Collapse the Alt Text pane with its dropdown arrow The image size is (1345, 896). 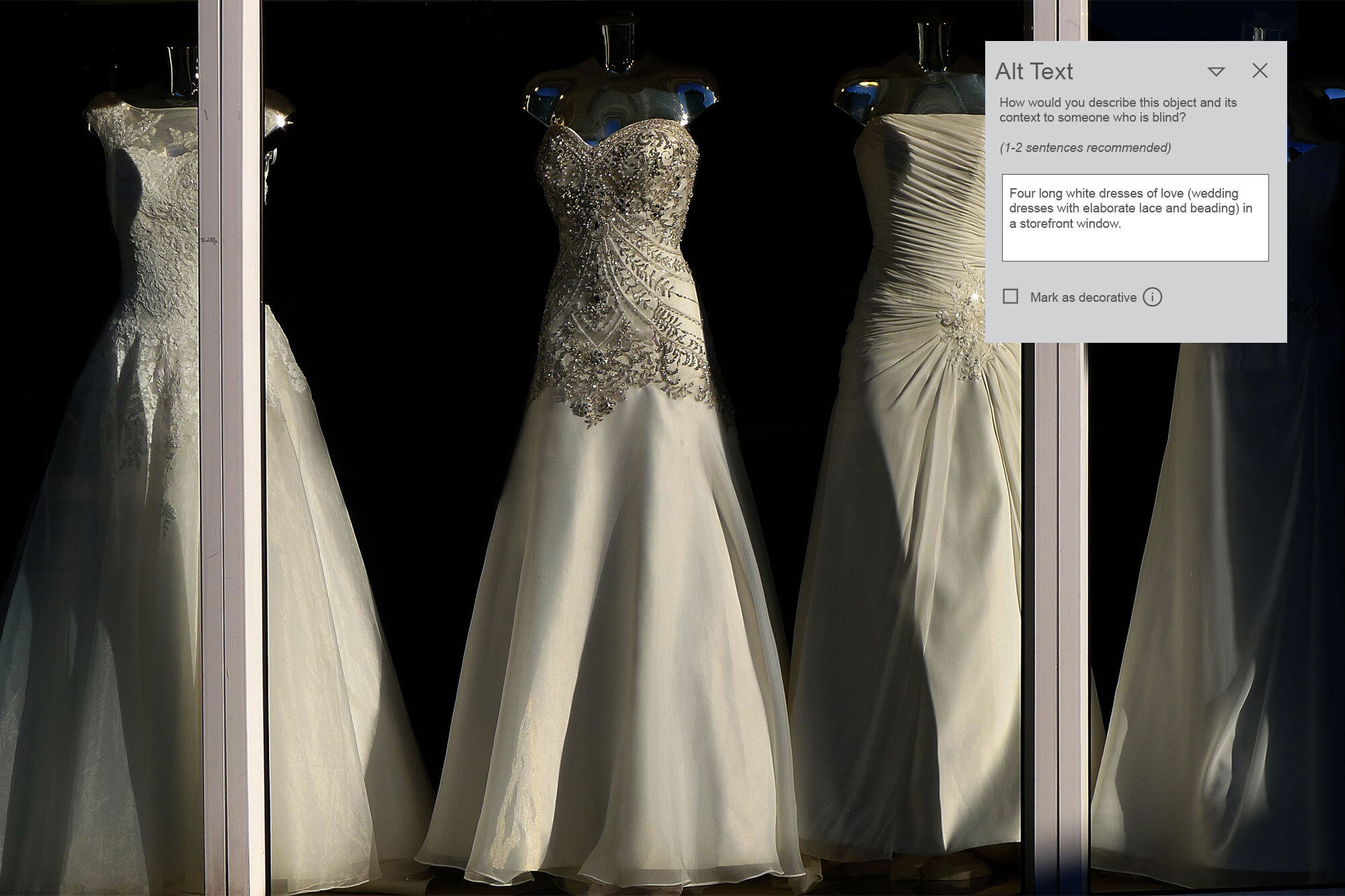(x=1215, y=70)
